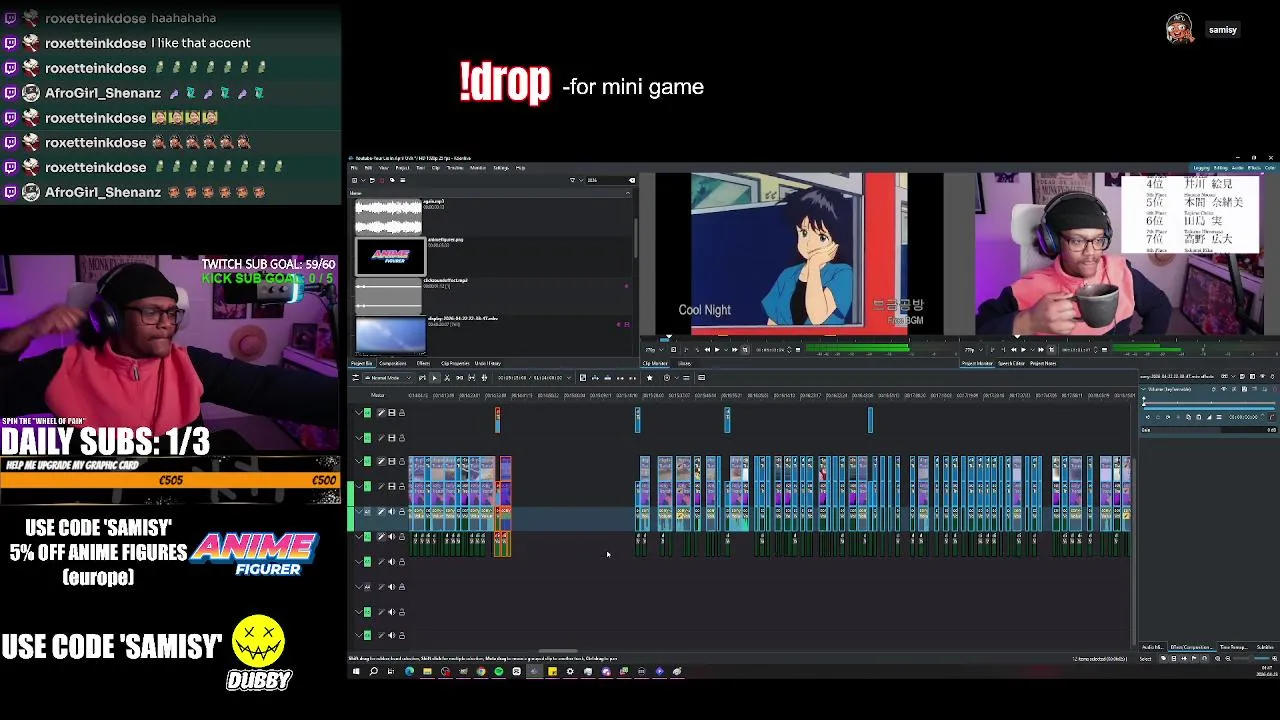Open the Library tab next to Clip Monitor
Viewport: 1280px width, 720px height.
tap(684, 363)
